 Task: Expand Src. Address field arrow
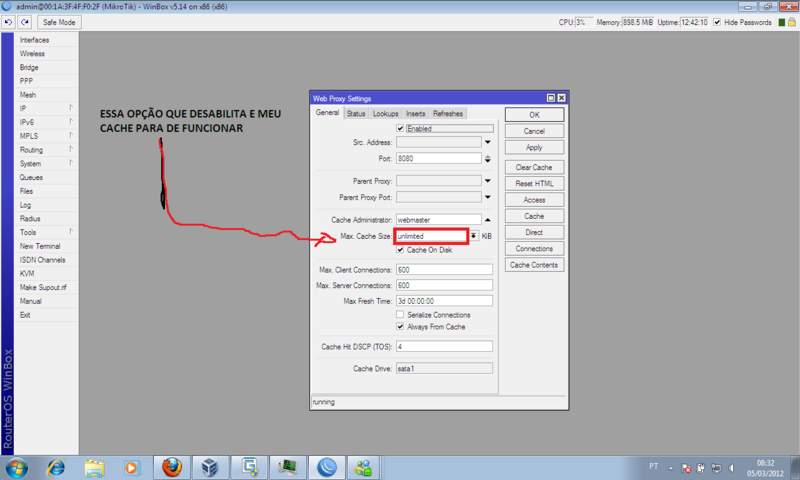[488, 142]
